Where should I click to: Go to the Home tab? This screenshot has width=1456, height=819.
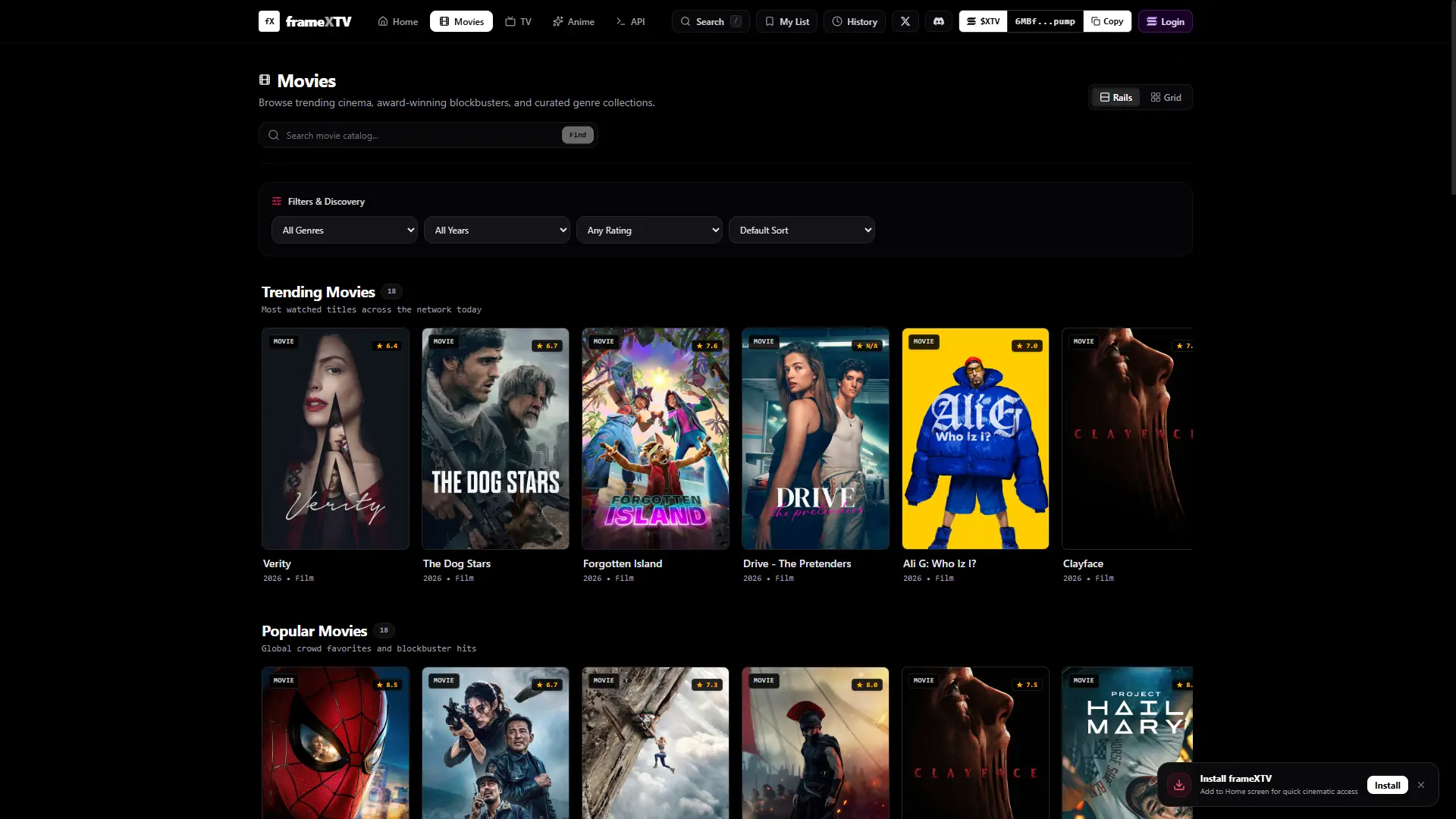(x=398, y=21)
